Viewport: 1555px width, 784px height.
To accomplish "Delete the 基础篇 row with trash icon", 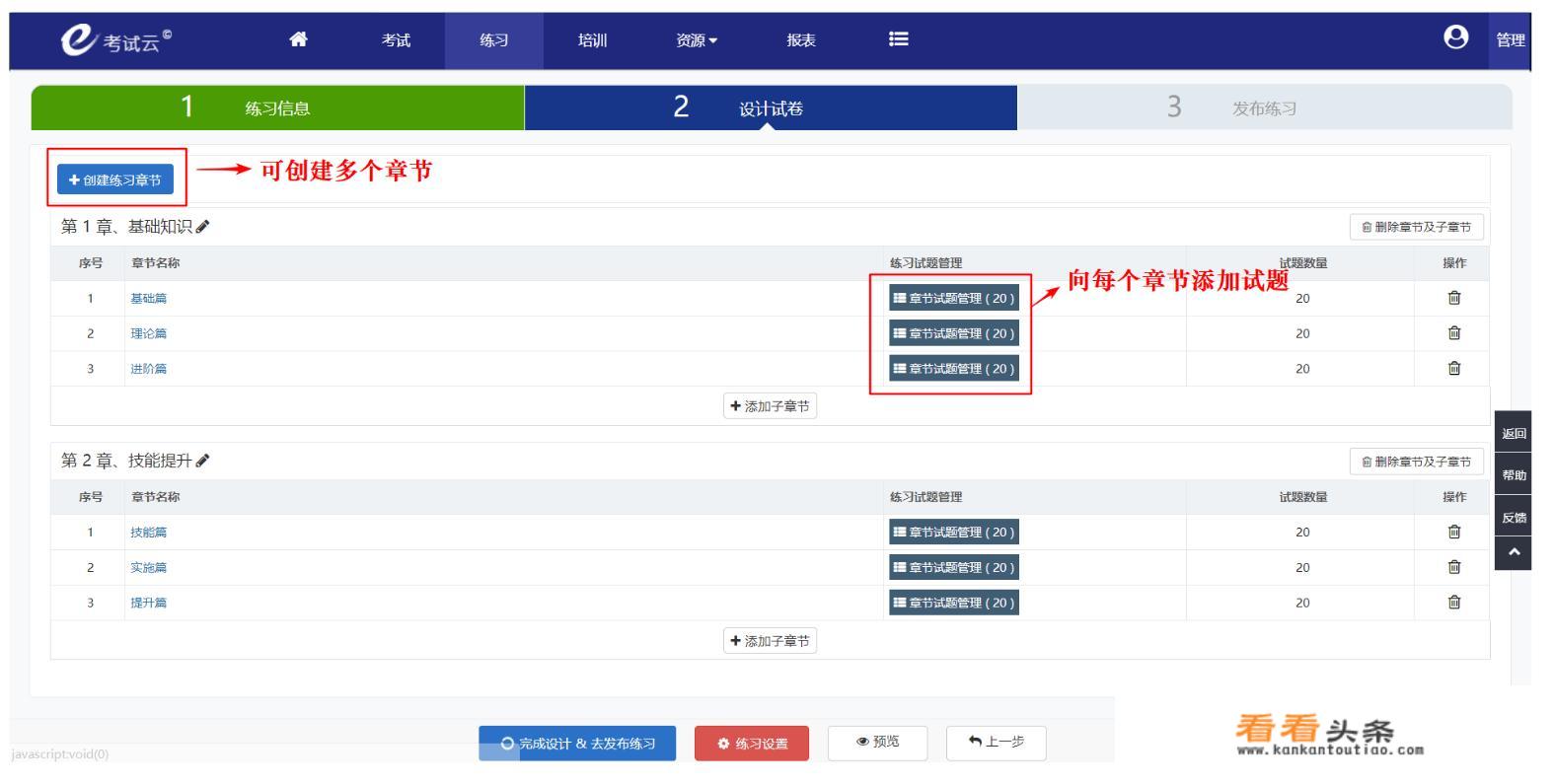I will pos(1453,298).
